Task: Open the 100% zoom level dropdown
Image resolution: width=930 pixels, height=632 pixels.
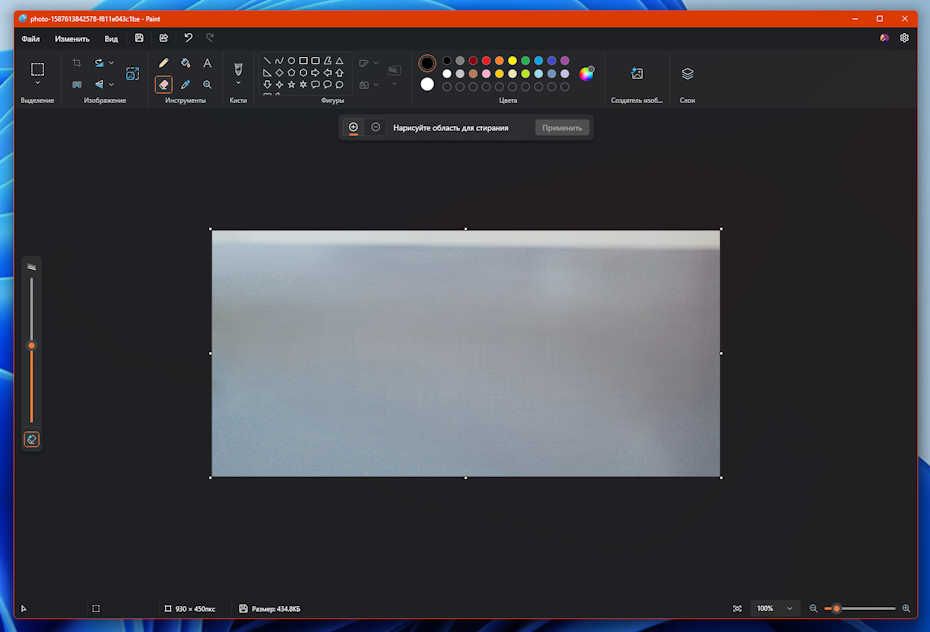Action: click(774, 608)
